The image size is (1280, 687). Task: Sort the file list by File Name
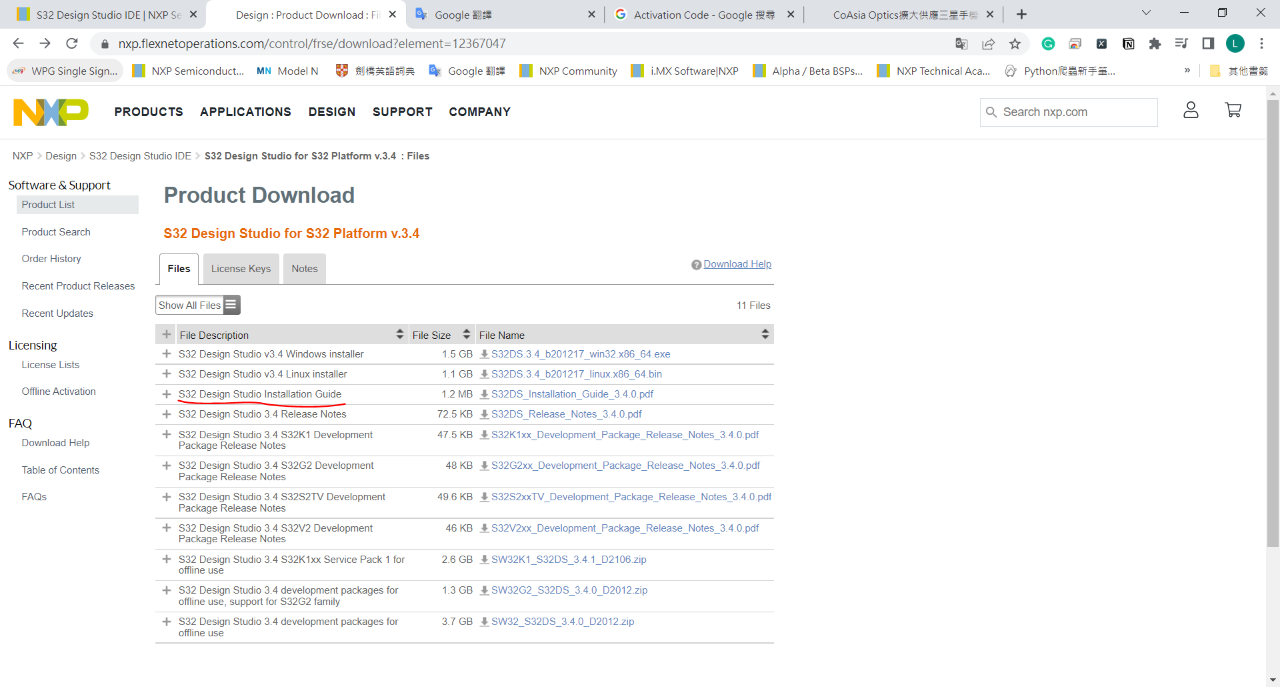pyautogui.click(x=765, y=335)
